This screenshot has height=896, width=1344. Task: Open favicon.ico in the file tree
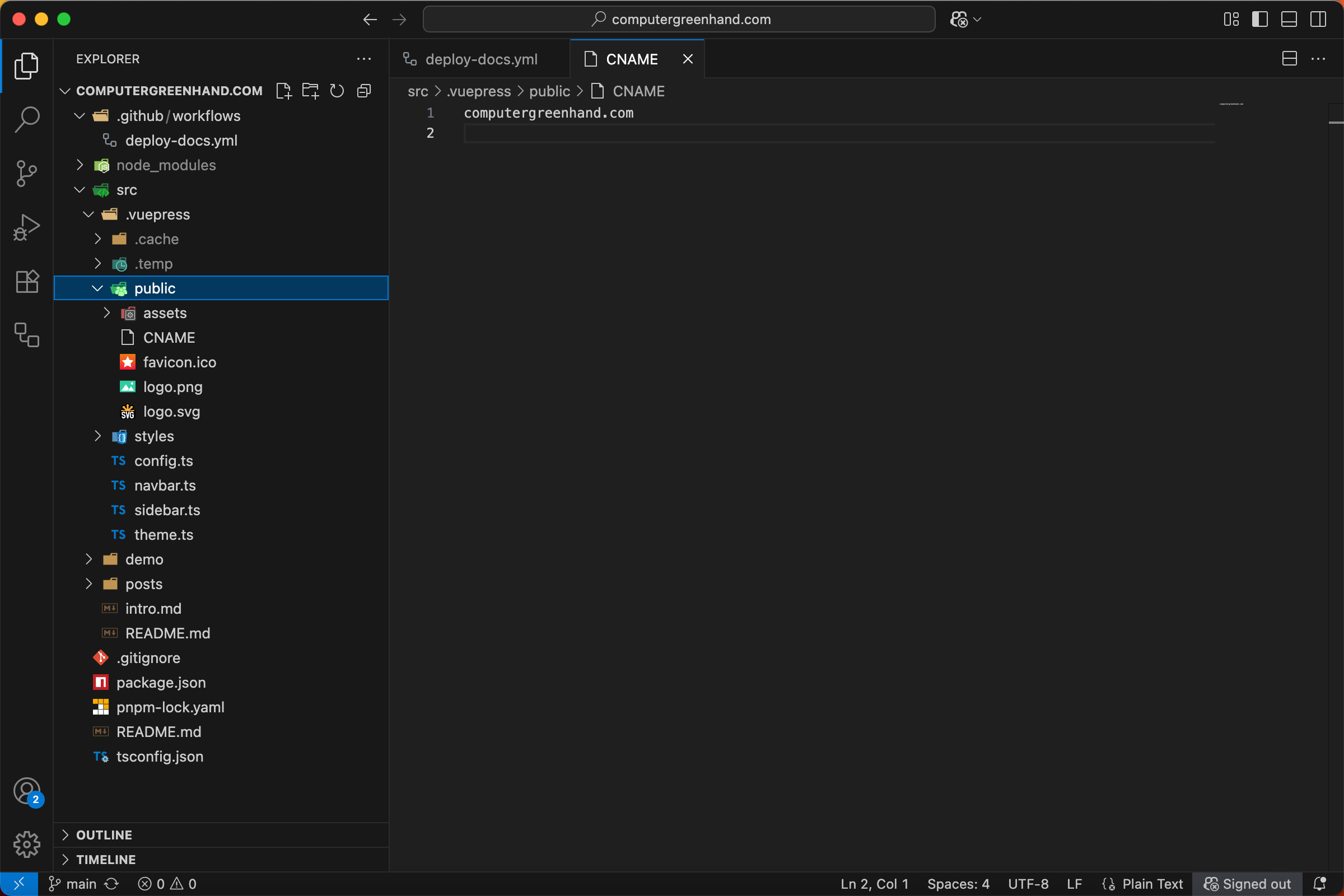point(221,362)
